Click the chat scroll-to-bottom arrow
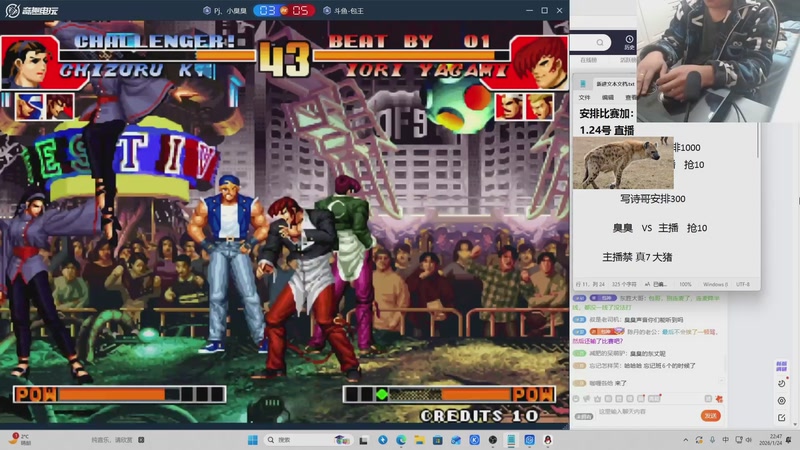The height and width of the screenshot is (450, 800). (x=721, y=381)
